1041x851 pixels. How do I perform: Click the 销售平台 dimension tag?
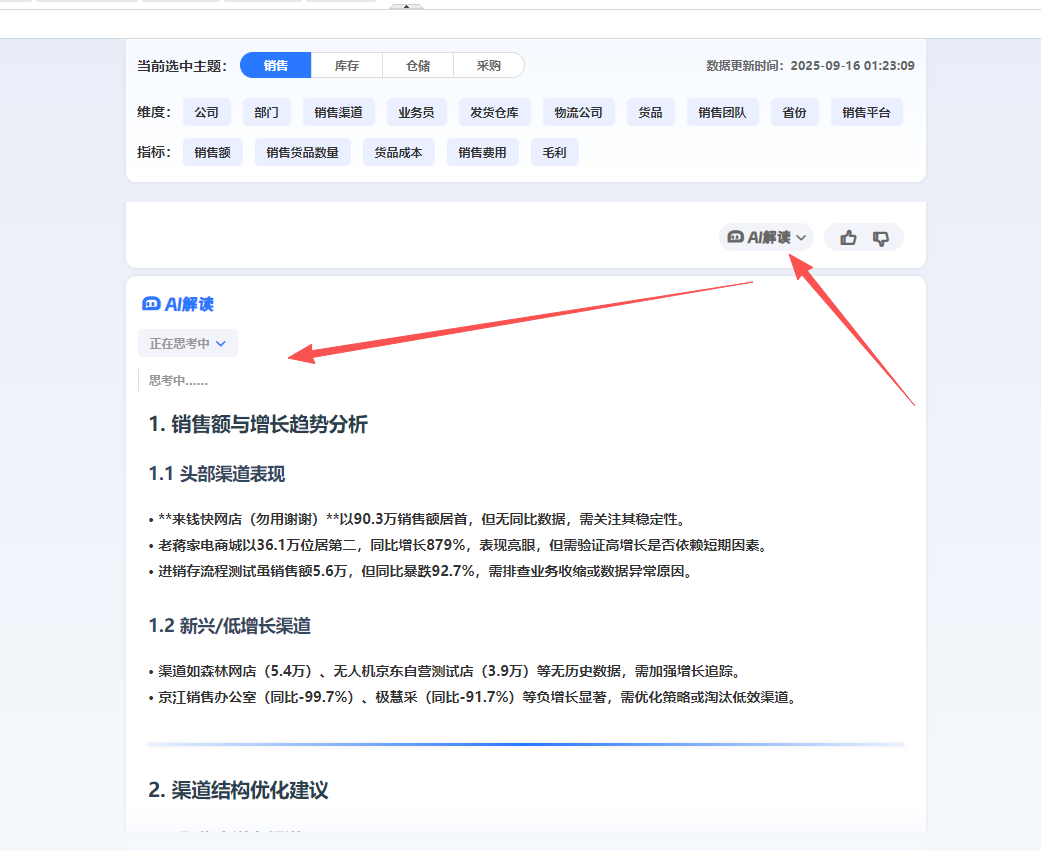pyautogui.click(x=866, y=112)
